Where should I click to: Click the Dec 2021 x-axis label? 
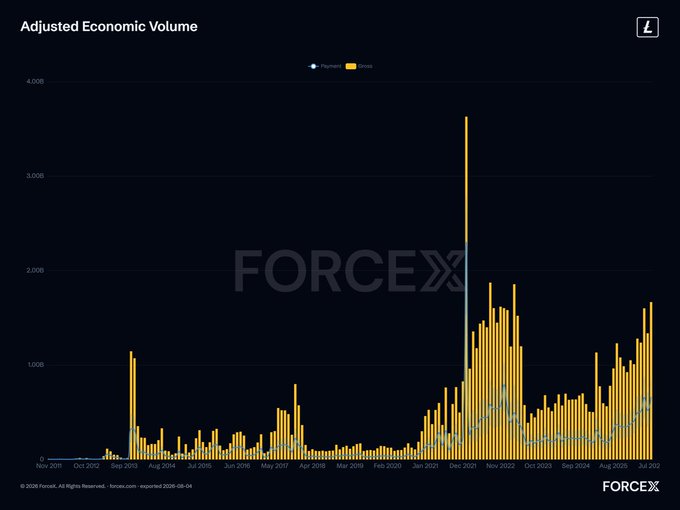(463, 466)
